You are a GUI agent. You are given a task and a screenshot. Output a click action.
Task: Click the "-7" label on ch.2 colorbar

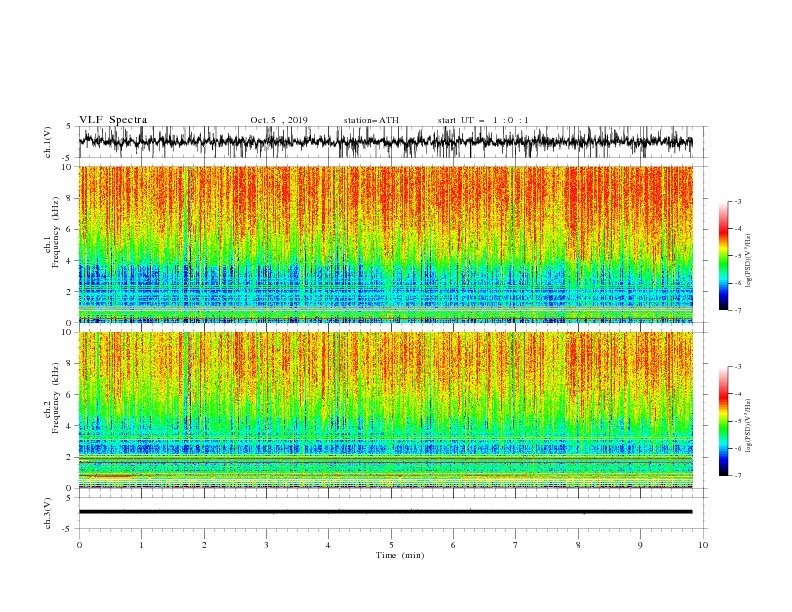point(737,476)
